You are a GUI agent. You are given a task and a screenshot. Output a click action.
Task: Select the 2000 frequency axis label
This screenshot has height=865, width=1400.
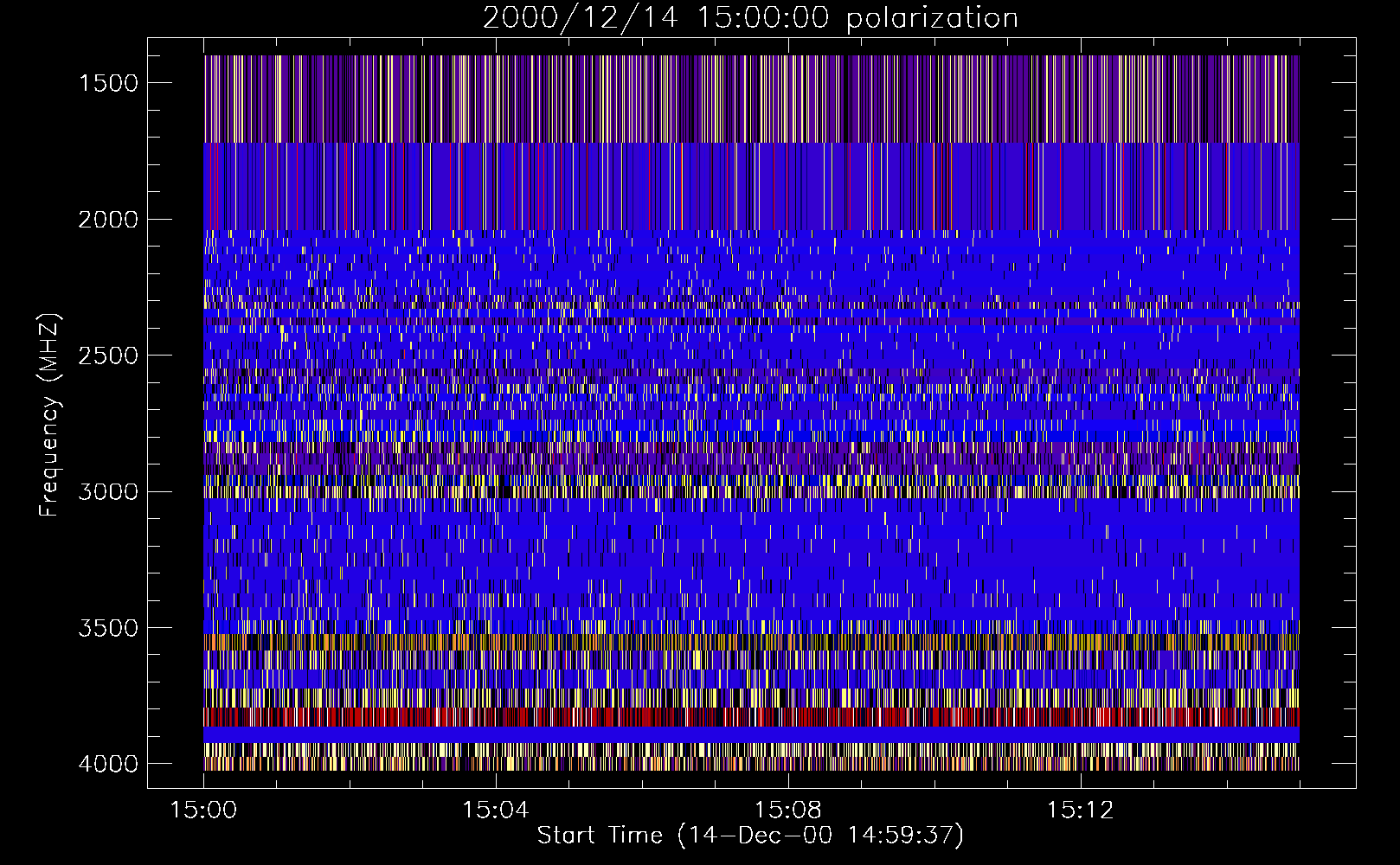108,220
